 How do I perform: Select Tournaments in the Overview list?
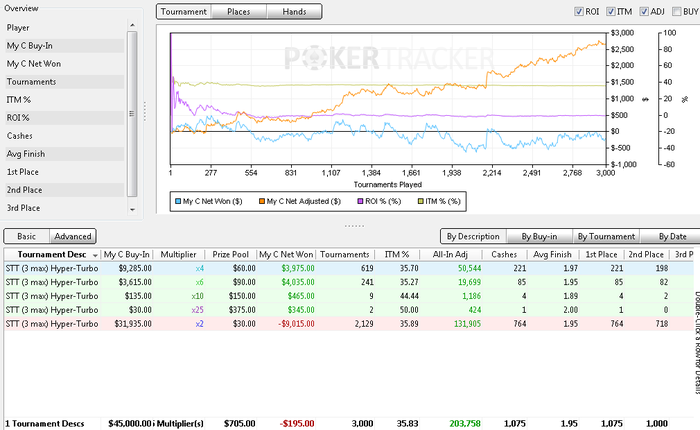point(64,82)
